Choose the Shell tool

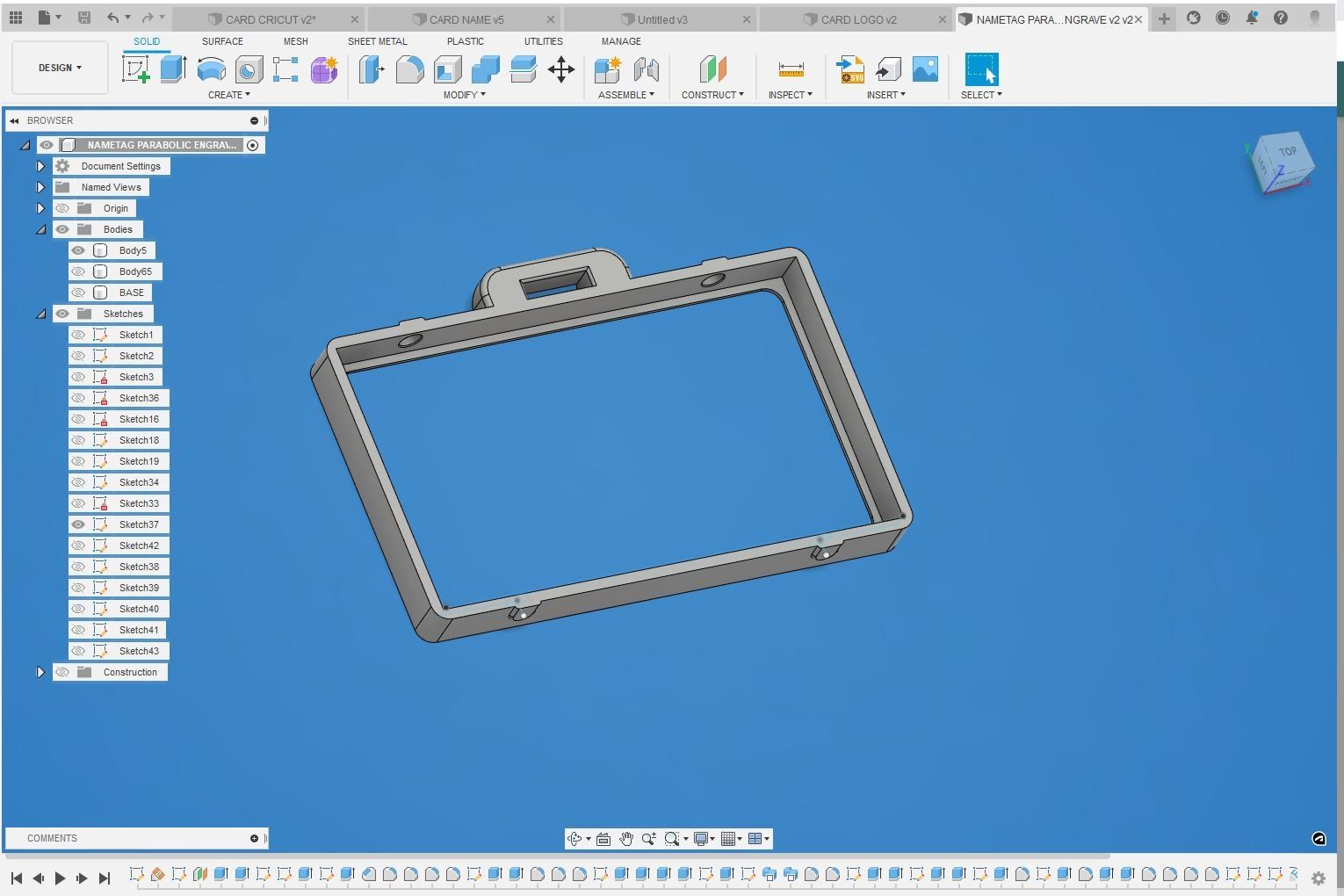coord(447,69)
